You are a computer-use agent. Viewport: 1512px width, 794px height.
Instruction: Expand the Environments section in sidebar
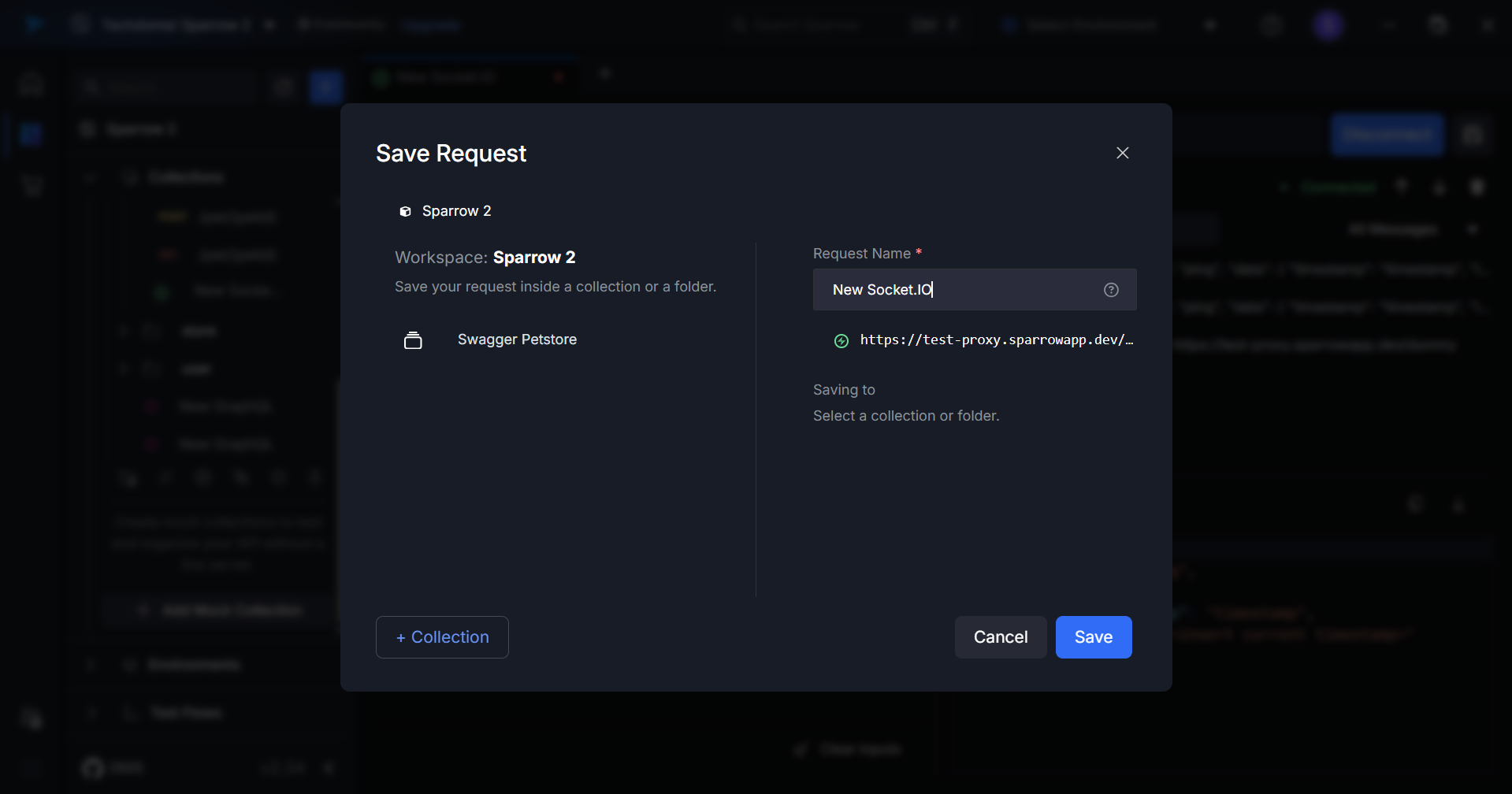point(193,665)
